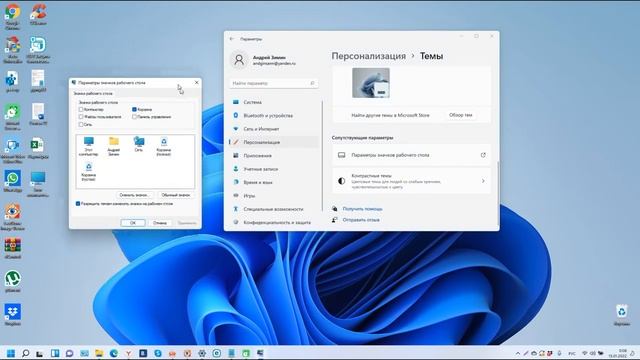Open the 'Значки рабочего стола' tab
The width and height of the screenshot is (640, 360).
pos(93,93)
